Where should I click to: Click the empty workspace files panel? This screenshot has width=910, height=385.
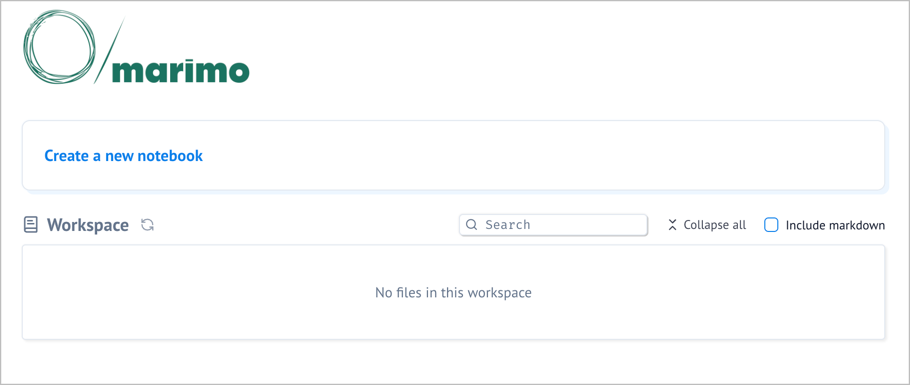[x=453, y=292]
